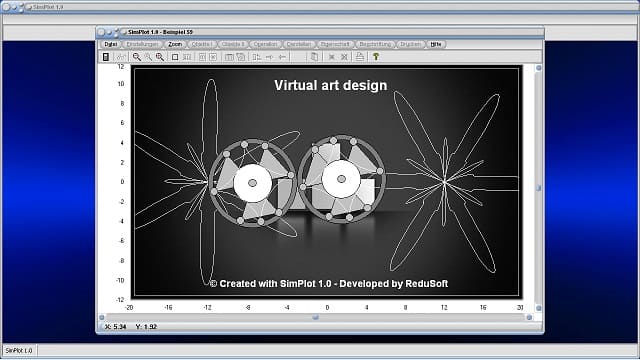Viewport: 640px width, 360px height.
Task: Click the middle handle of the vertical slider
Action: click(538, 188)
